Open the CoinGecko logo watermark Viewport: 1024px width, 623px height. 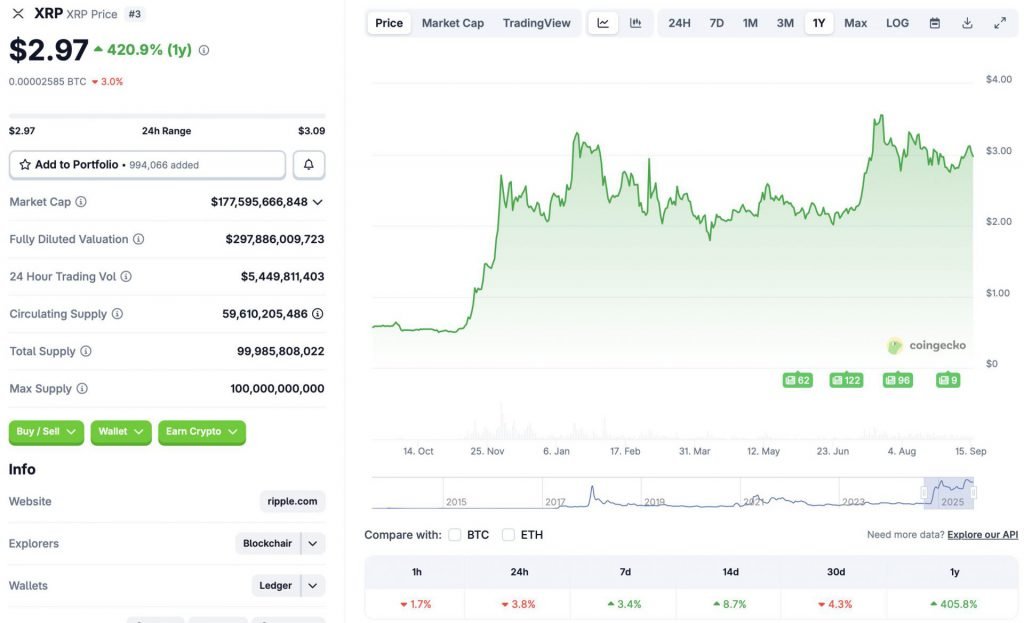coord(925,345)
